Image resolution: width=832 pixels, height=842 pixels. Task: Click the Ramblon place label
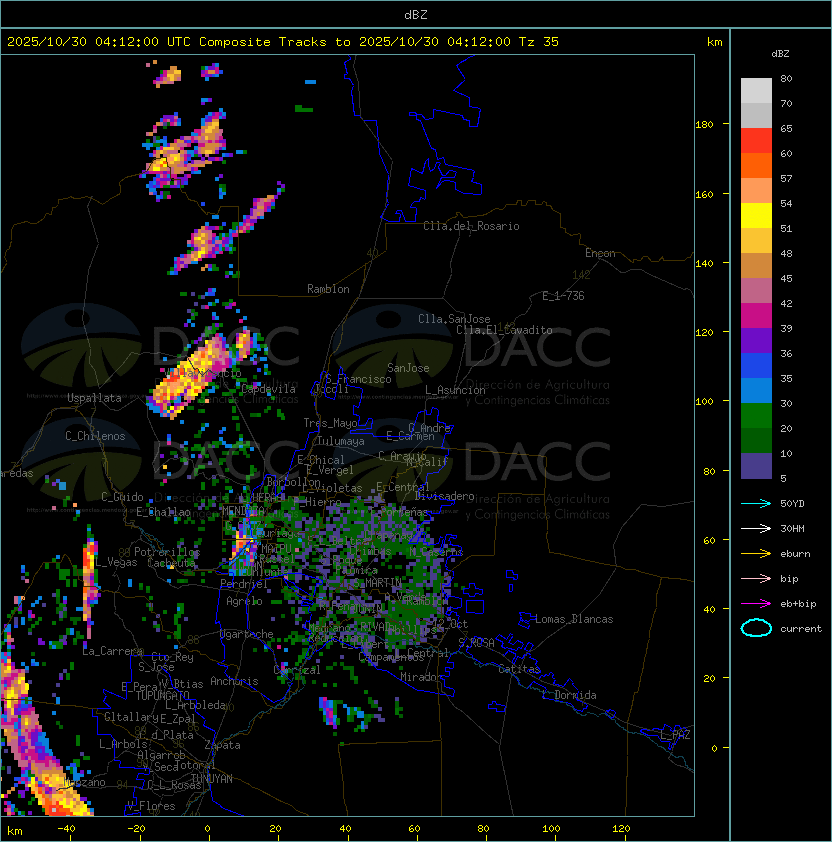328,289
